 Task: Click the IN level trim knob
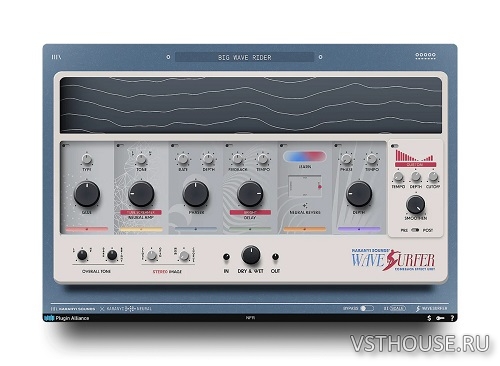(226, 257)
